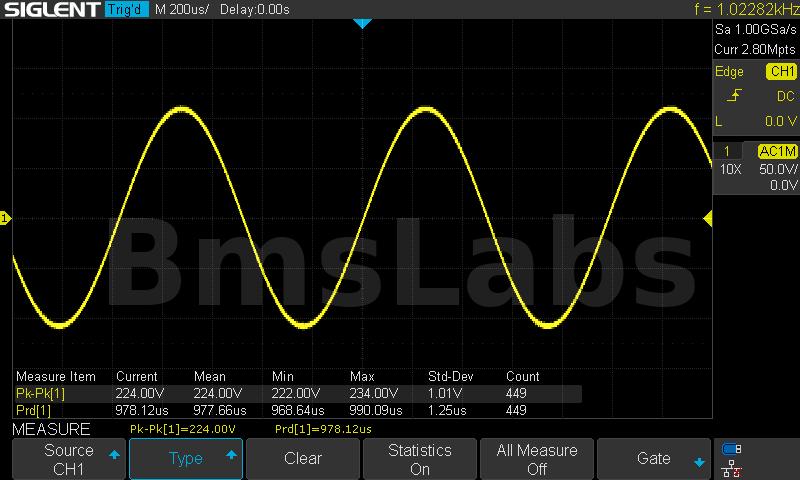
Task: Click the channel 1 number badge
Action: (727, 151)
